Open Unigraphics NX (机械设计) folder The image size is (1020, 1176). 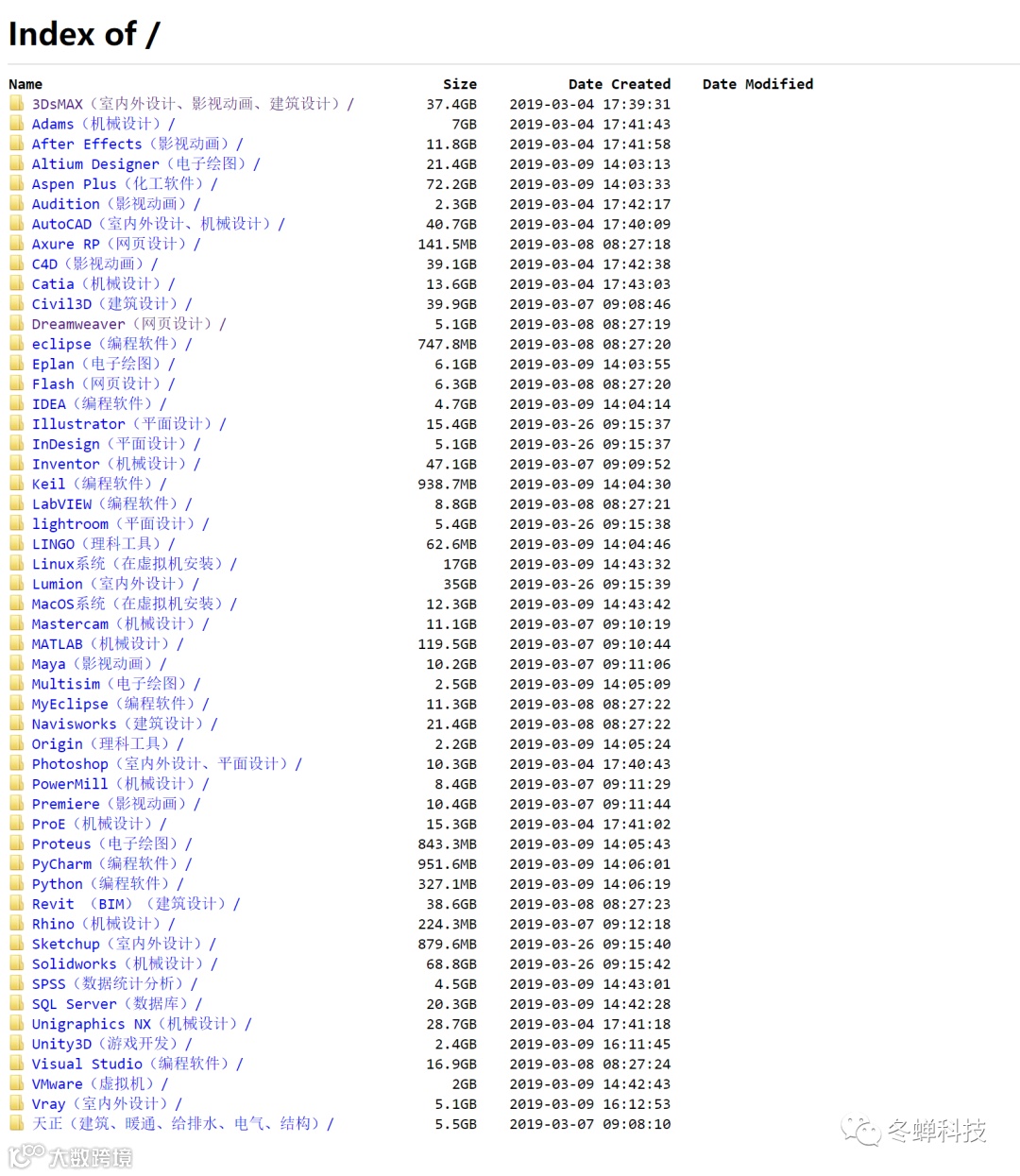[142, 1024]
